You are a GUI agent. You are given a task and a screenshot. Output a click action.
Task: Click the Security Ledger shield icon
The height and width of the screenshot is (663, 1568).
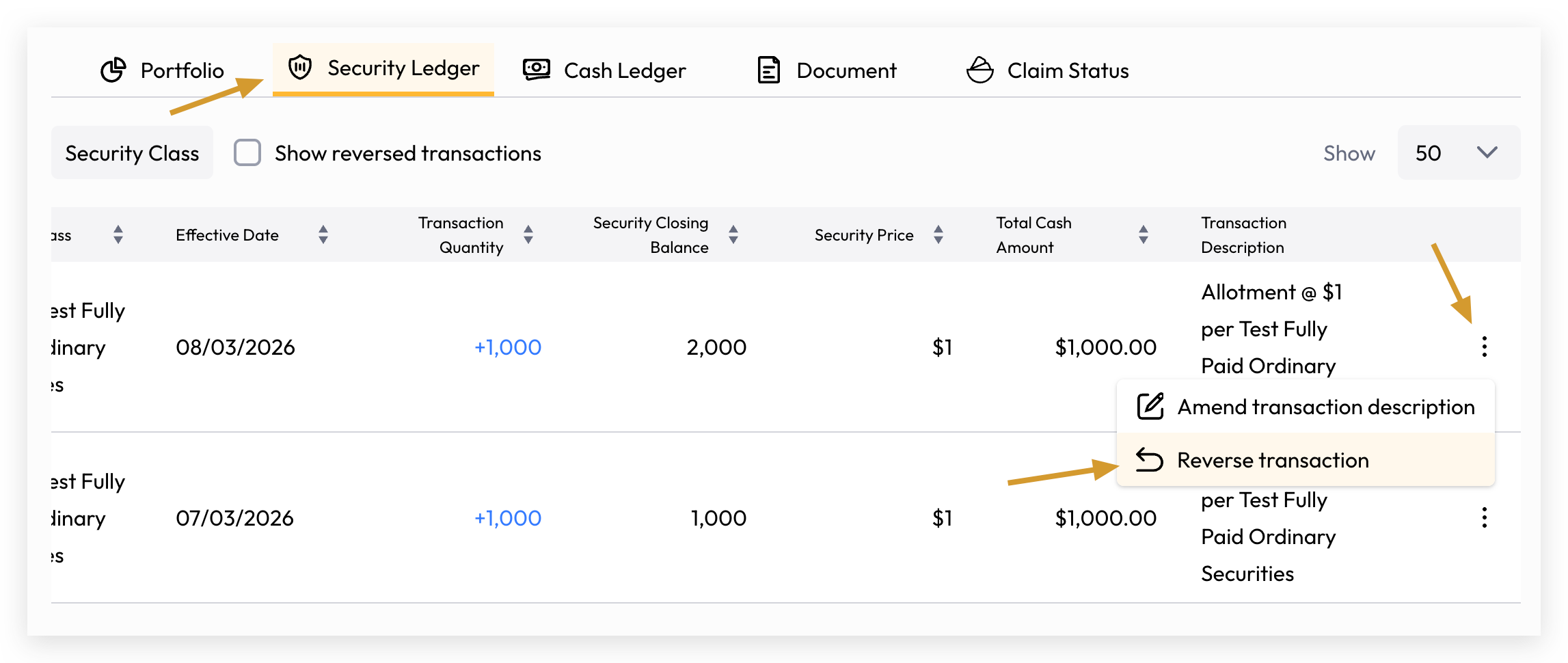(300, 67)
